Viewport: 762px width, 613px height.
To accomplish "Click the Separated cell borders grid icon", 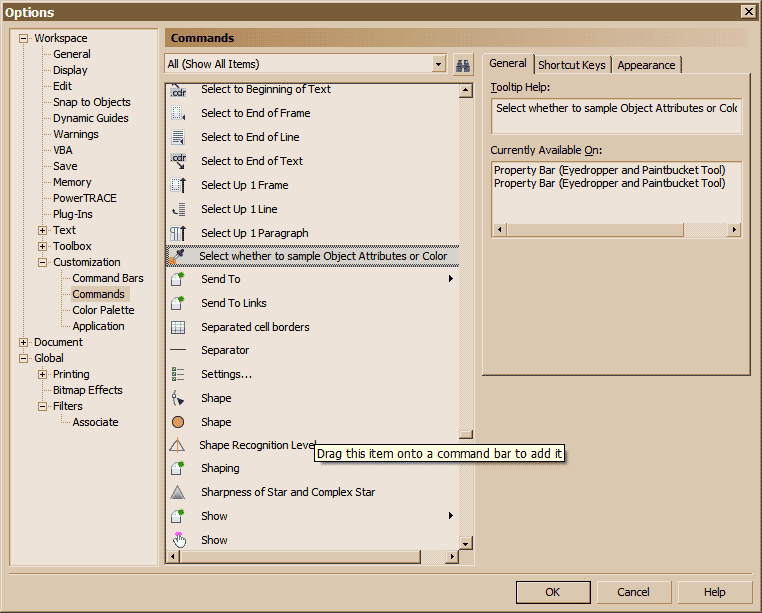I will tap(178, 327).
